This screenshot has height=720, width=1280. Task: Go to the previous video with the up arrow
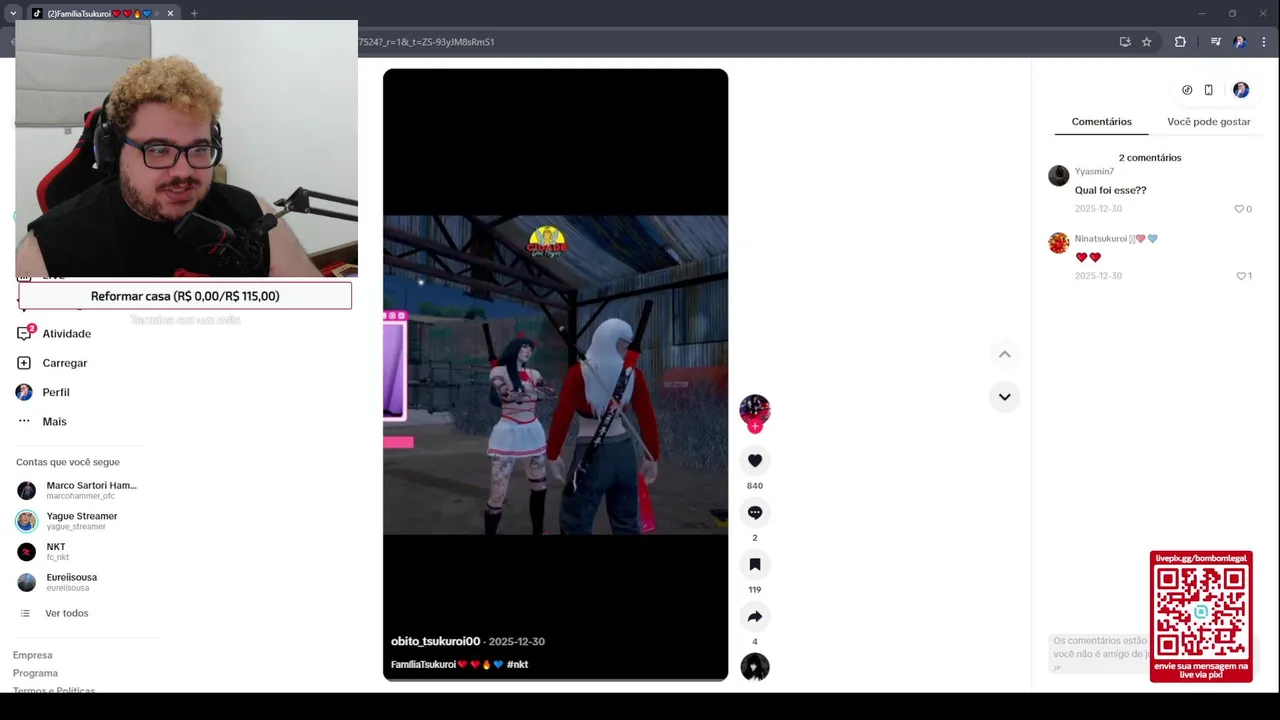(x=1005, y=354)
